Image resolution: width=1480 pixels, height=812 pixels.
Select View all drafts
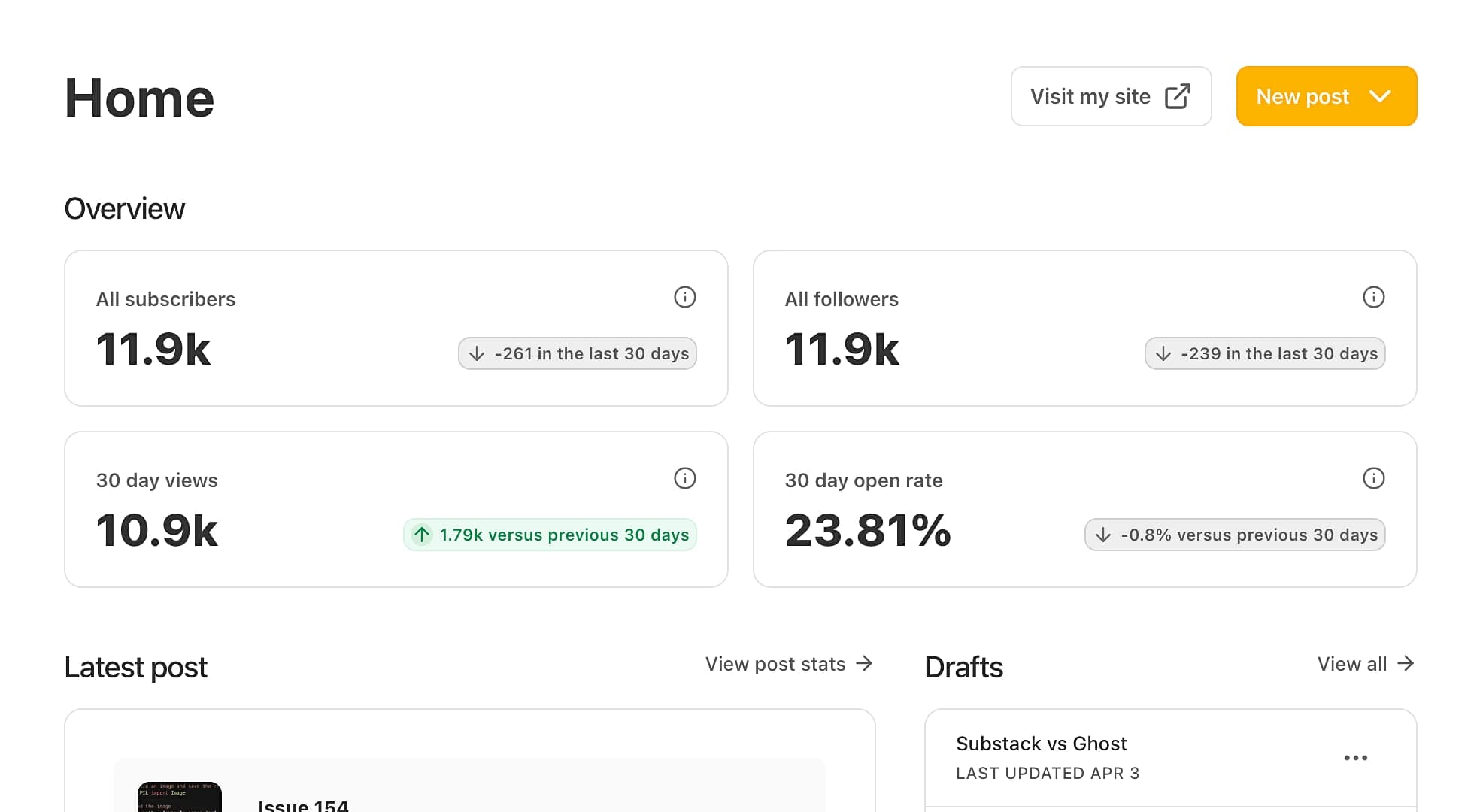point(1351,664)
